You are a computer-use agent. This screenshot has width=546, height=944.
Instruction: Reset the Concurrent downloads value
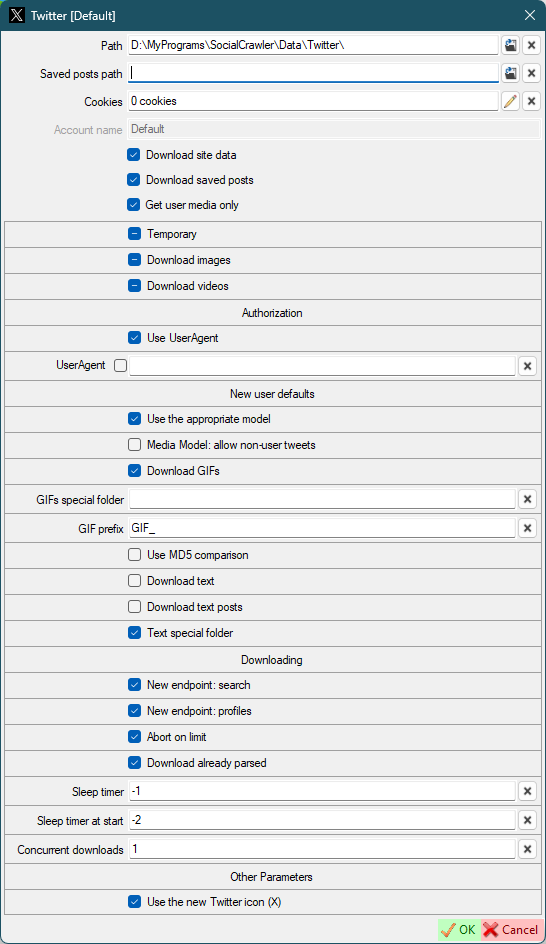point(527,849)
